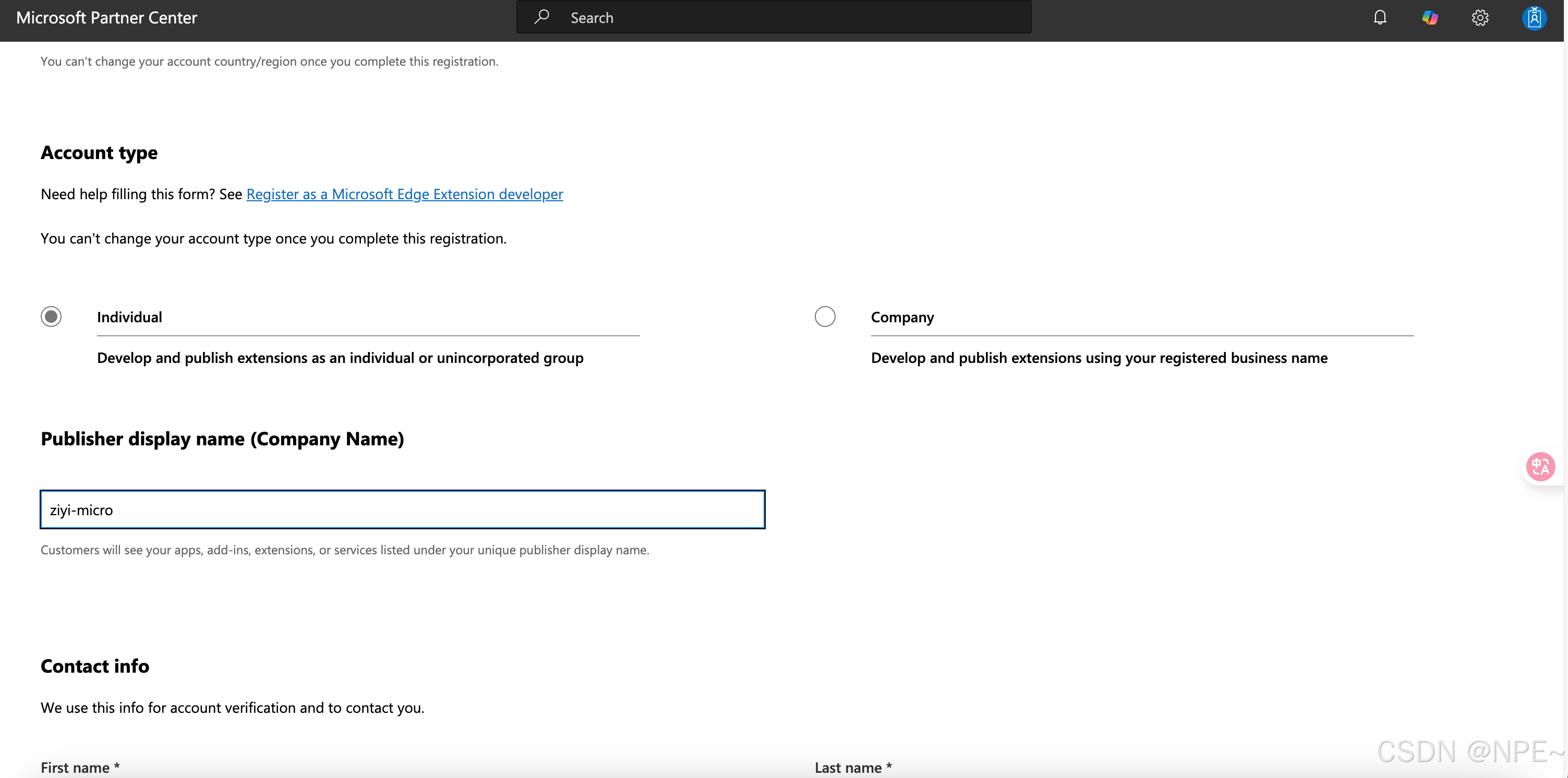Click the Company option label
Screen dimensions: 1568x778
click(902, 317)
